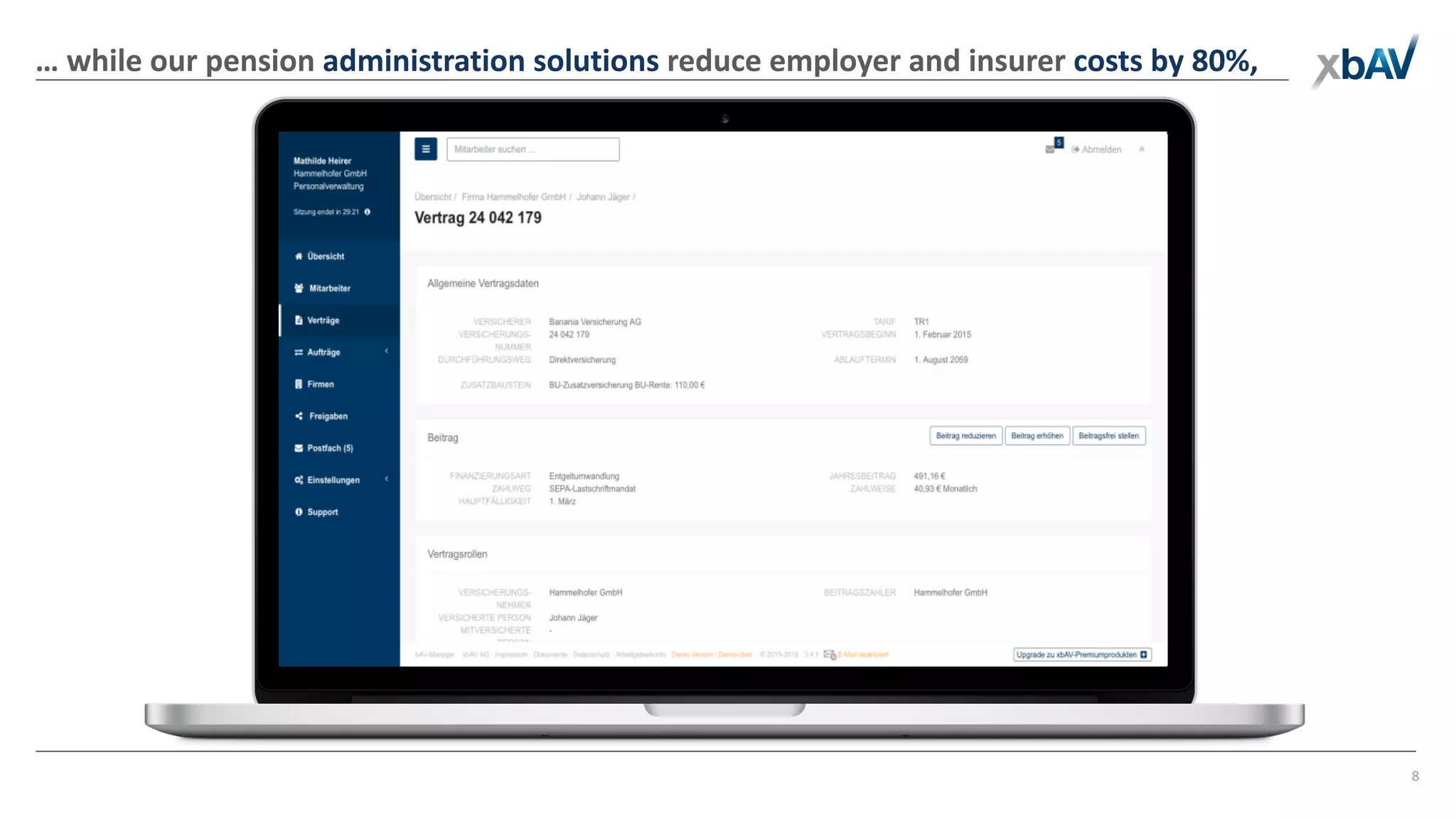Click Beitragsfrei stellen button
This screenshot has height=819, width=1456.
click(1108, 436)
